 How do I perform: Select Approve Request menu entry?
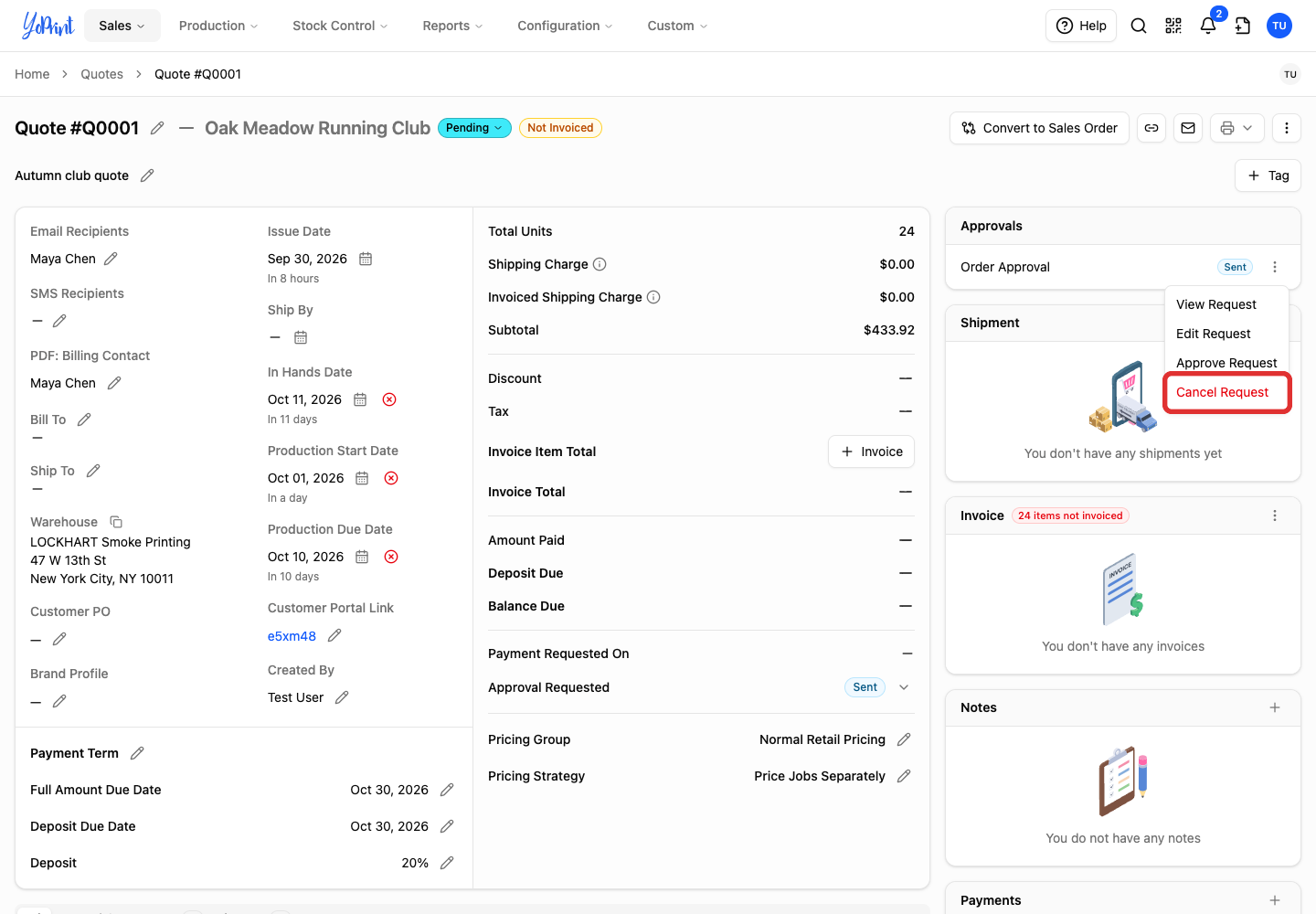pos(1226,363)
